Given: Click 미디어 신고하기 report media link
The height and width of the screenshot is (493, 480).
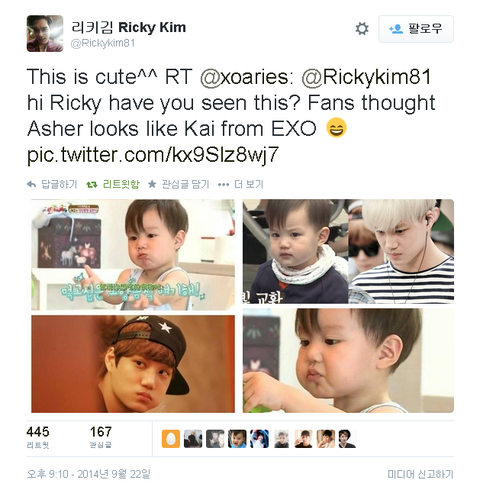Looking at the screenshot, I should (x=420, y=474).
